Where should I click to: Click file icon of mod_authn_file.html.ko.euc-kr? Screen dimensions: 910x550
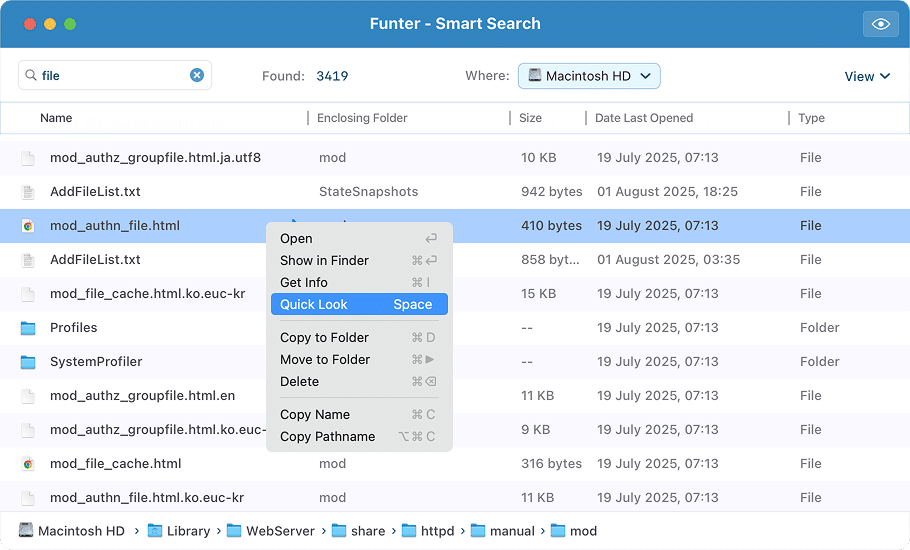[28, 498]
